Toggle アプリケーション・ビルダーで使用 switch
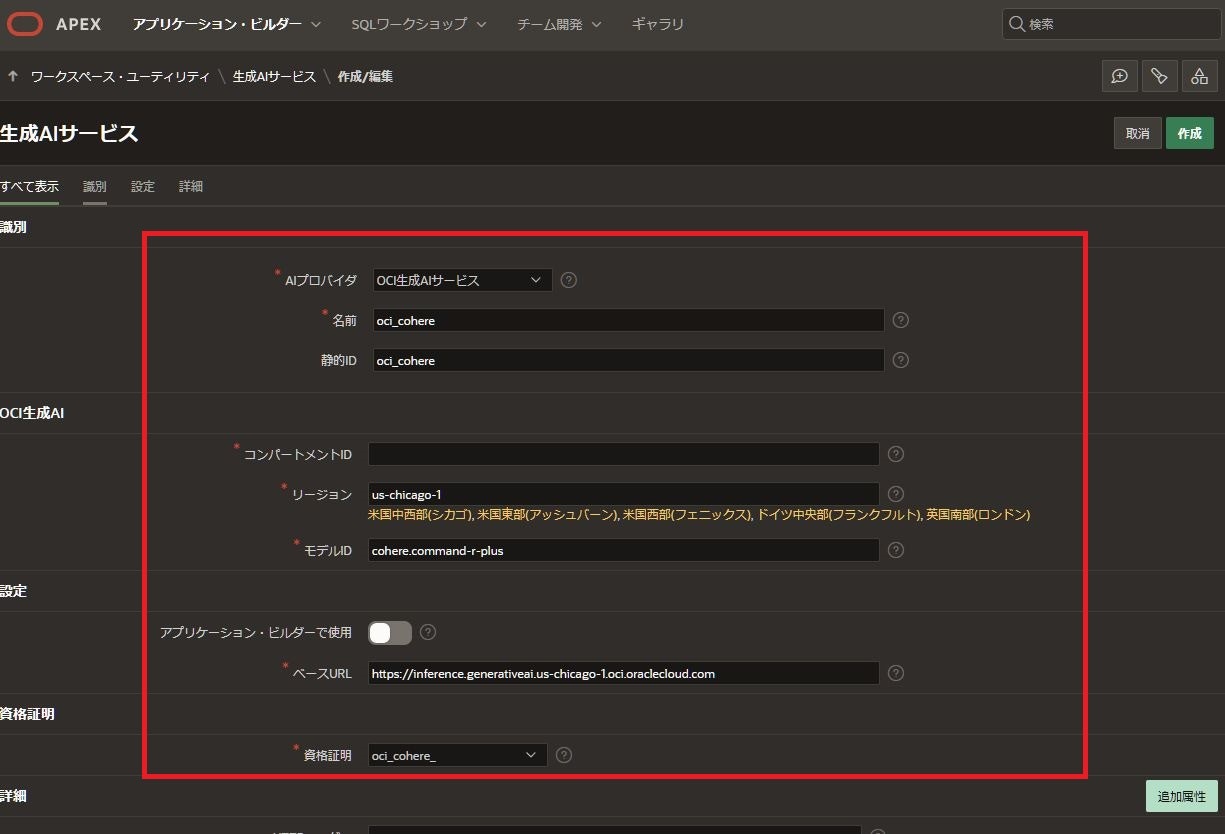This screenshot has height=834, width=1225. (x=390, y=632)
